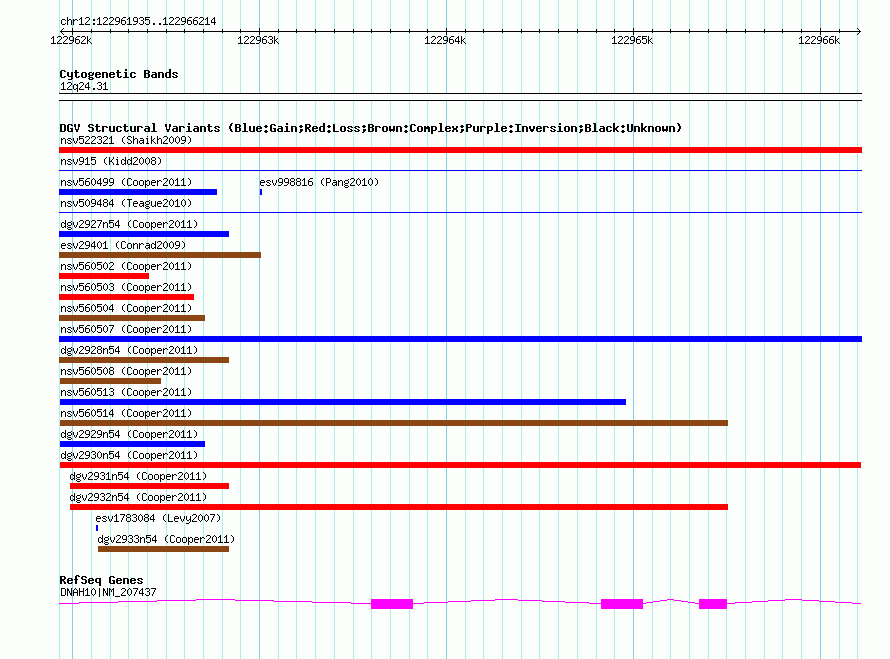Click the 122962k ruler tick label
This screenshot has width=890, height=659.
(71, 40)
